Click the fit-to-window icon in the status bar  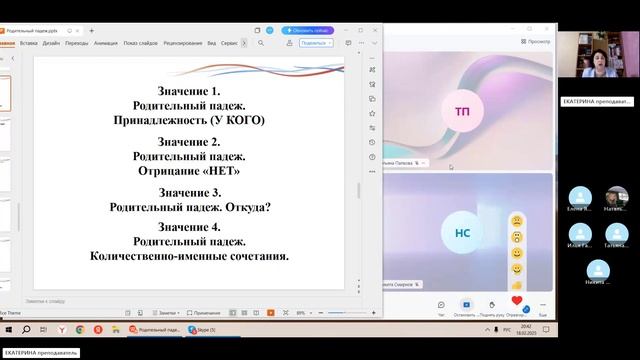tap(286, 313)
